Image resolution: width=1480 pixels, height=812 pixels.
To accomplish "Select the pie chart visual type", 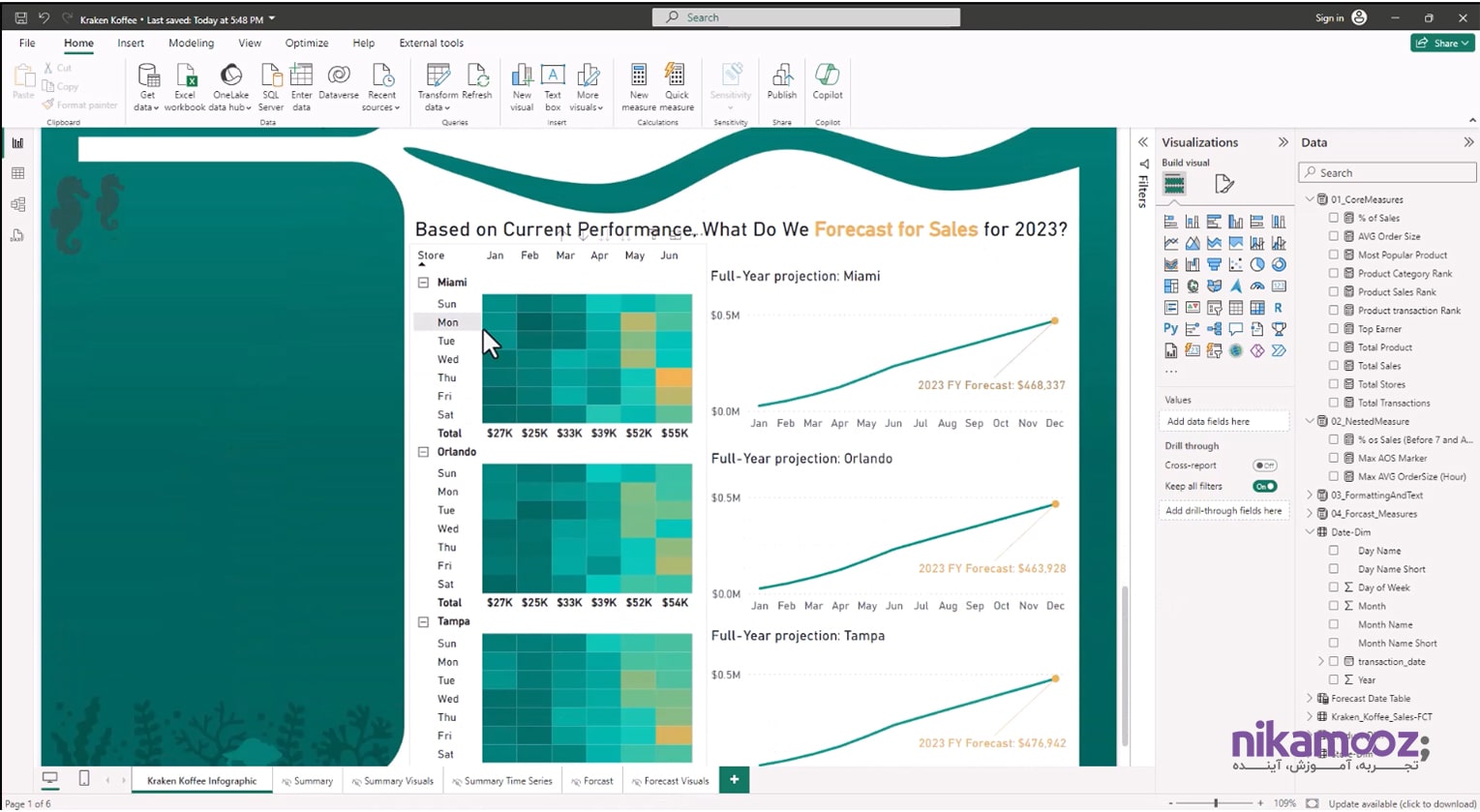I will [1257, 264].
